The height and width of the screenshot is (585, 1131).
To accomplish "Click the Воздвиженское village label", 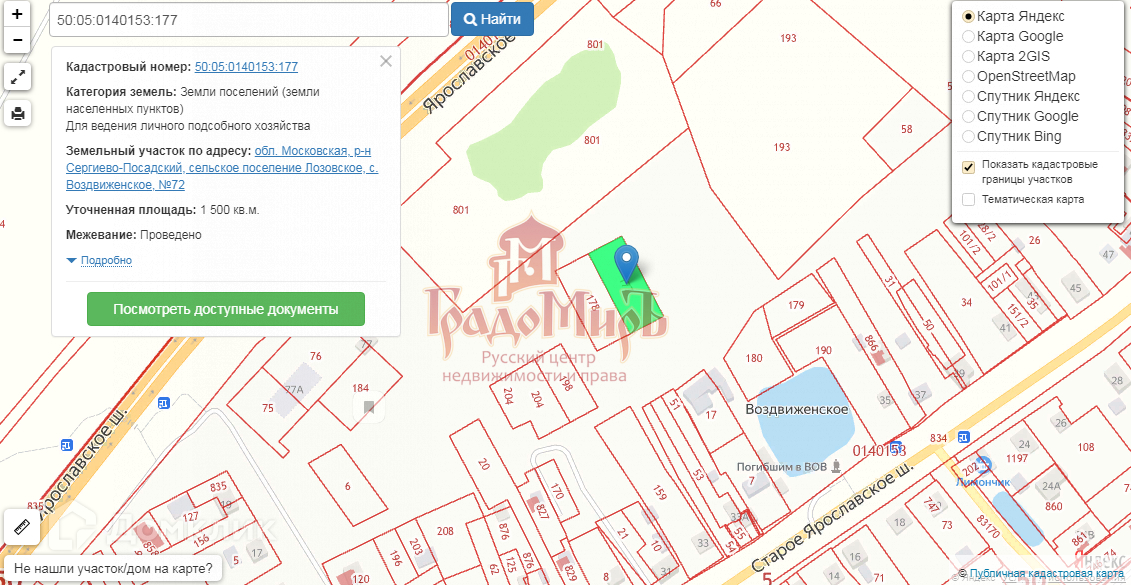I will [796, 409].
